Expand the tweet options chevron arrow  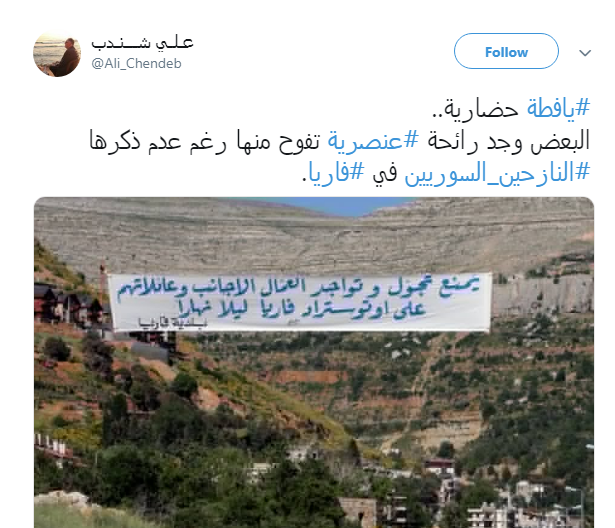click(x=585, y=53)
